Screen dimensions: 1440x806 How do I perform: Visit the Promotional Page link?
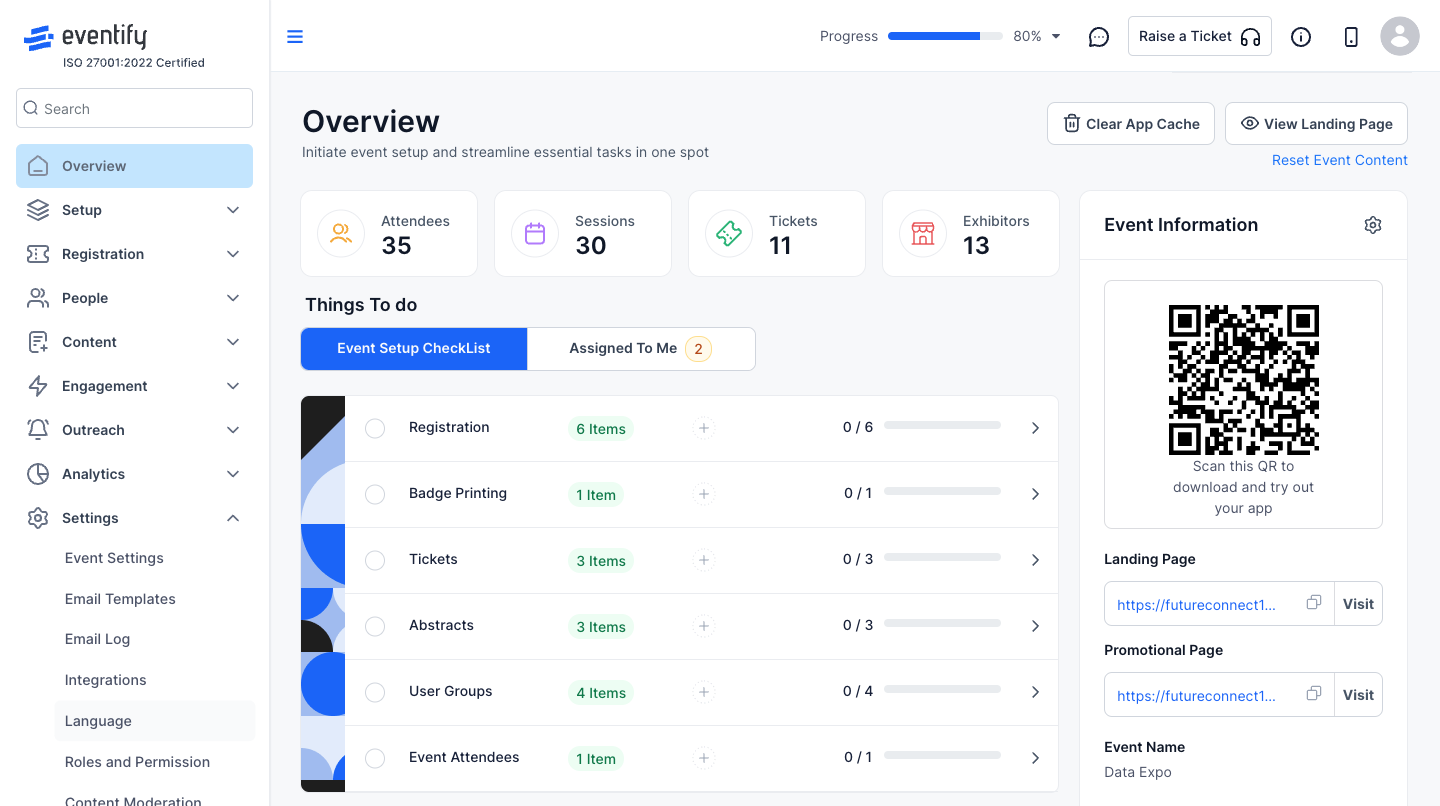point(1358,695)
